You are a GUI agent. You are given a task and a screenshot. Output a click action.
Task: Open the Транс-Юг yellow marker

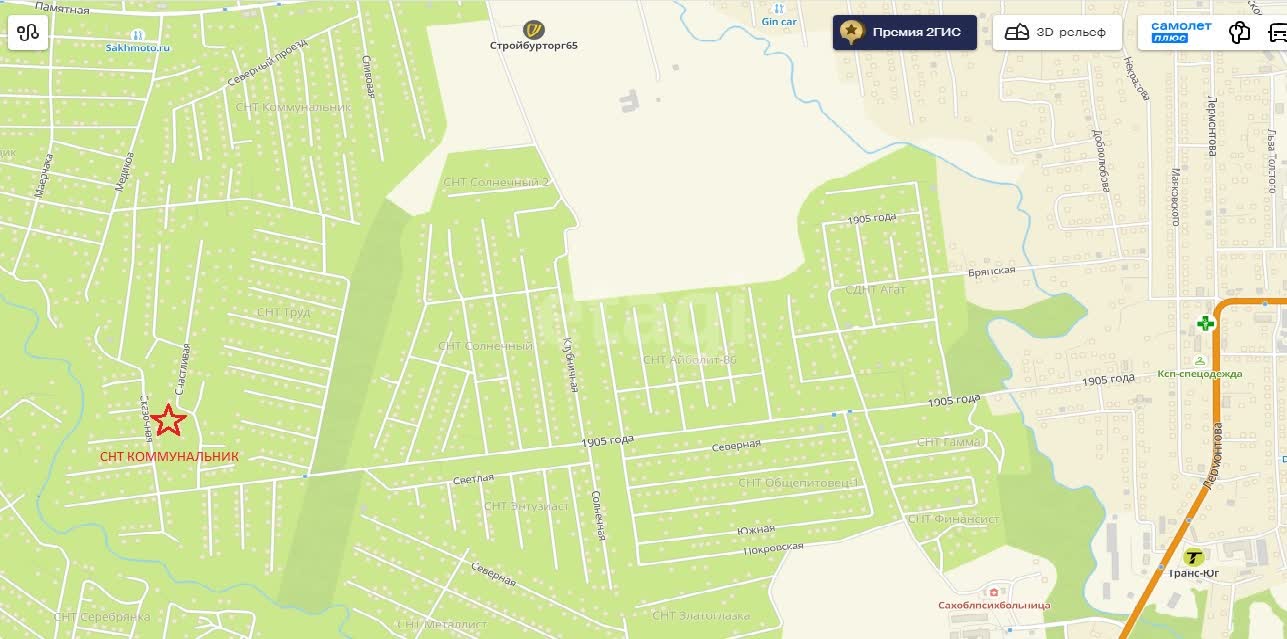1192,557
